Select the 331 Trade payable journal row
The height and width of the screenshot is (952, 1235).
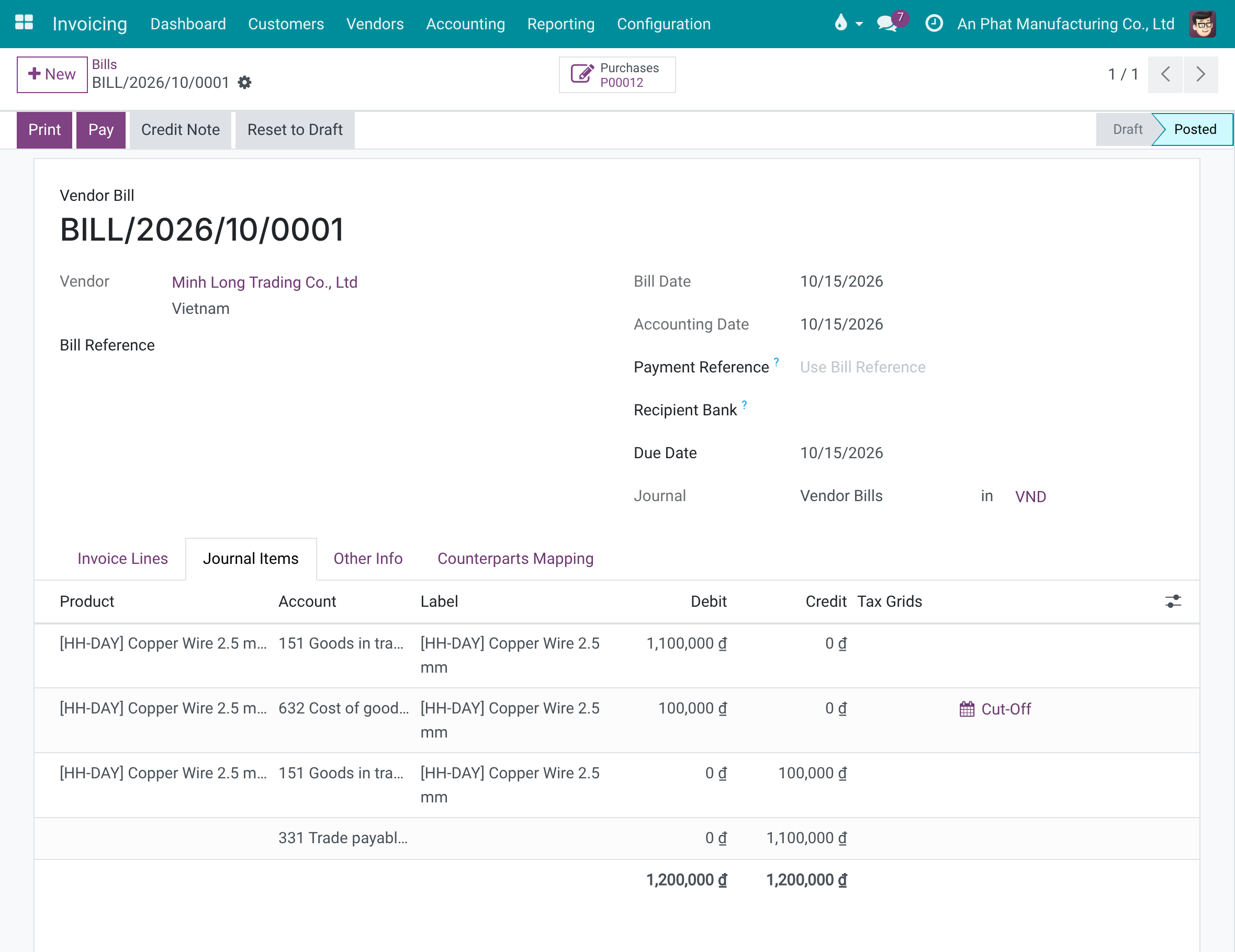[616, 838]
